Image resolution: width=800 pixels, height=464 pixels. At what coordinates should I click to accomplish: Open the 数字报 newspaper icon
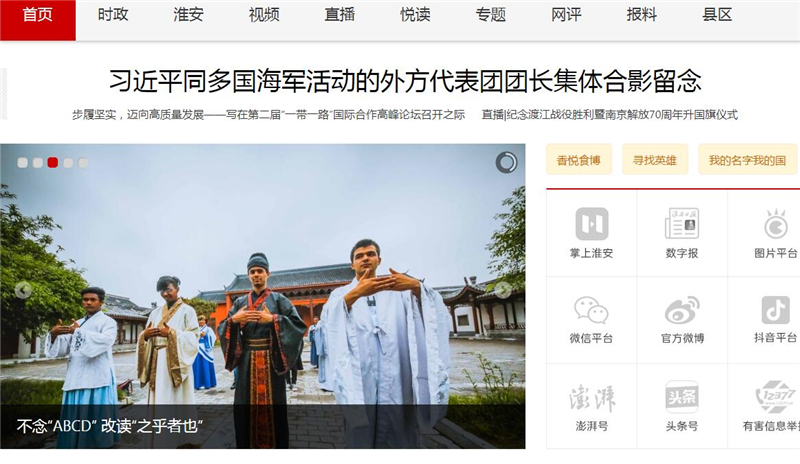coord(682,224)
